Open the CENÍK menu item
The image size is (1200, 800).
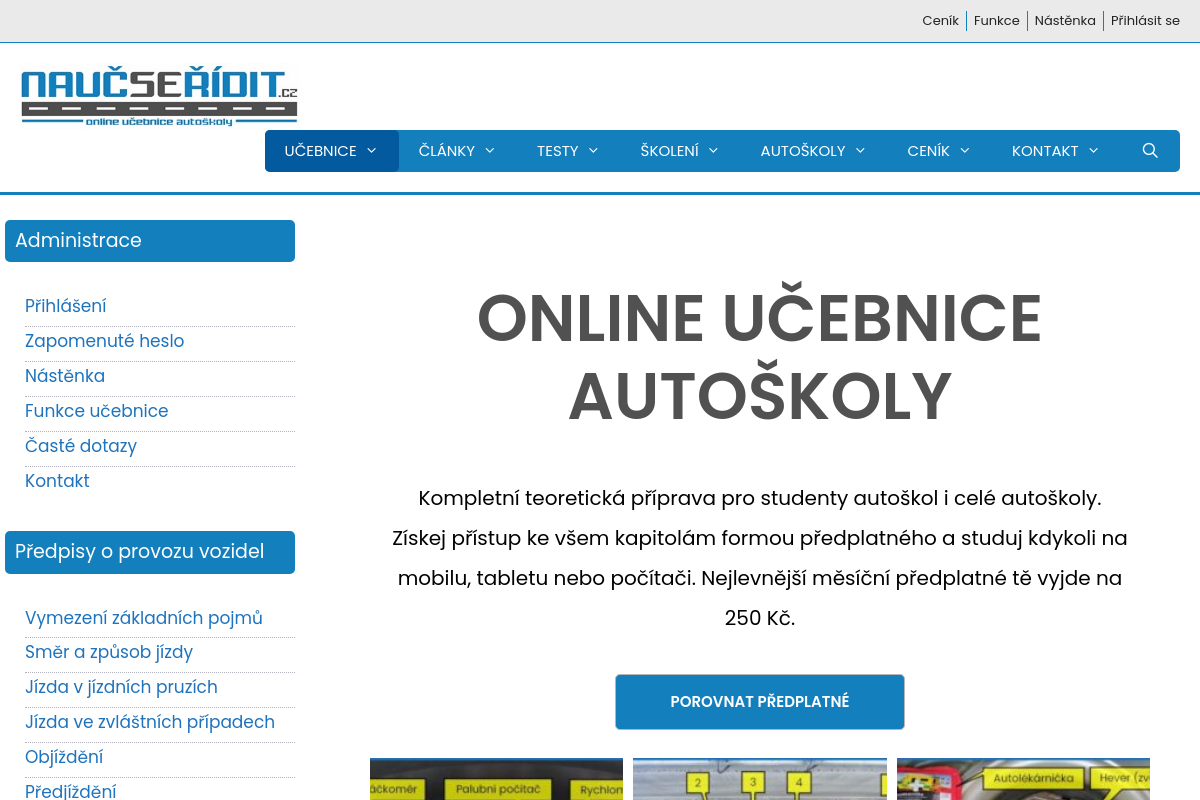pos(929,150)
